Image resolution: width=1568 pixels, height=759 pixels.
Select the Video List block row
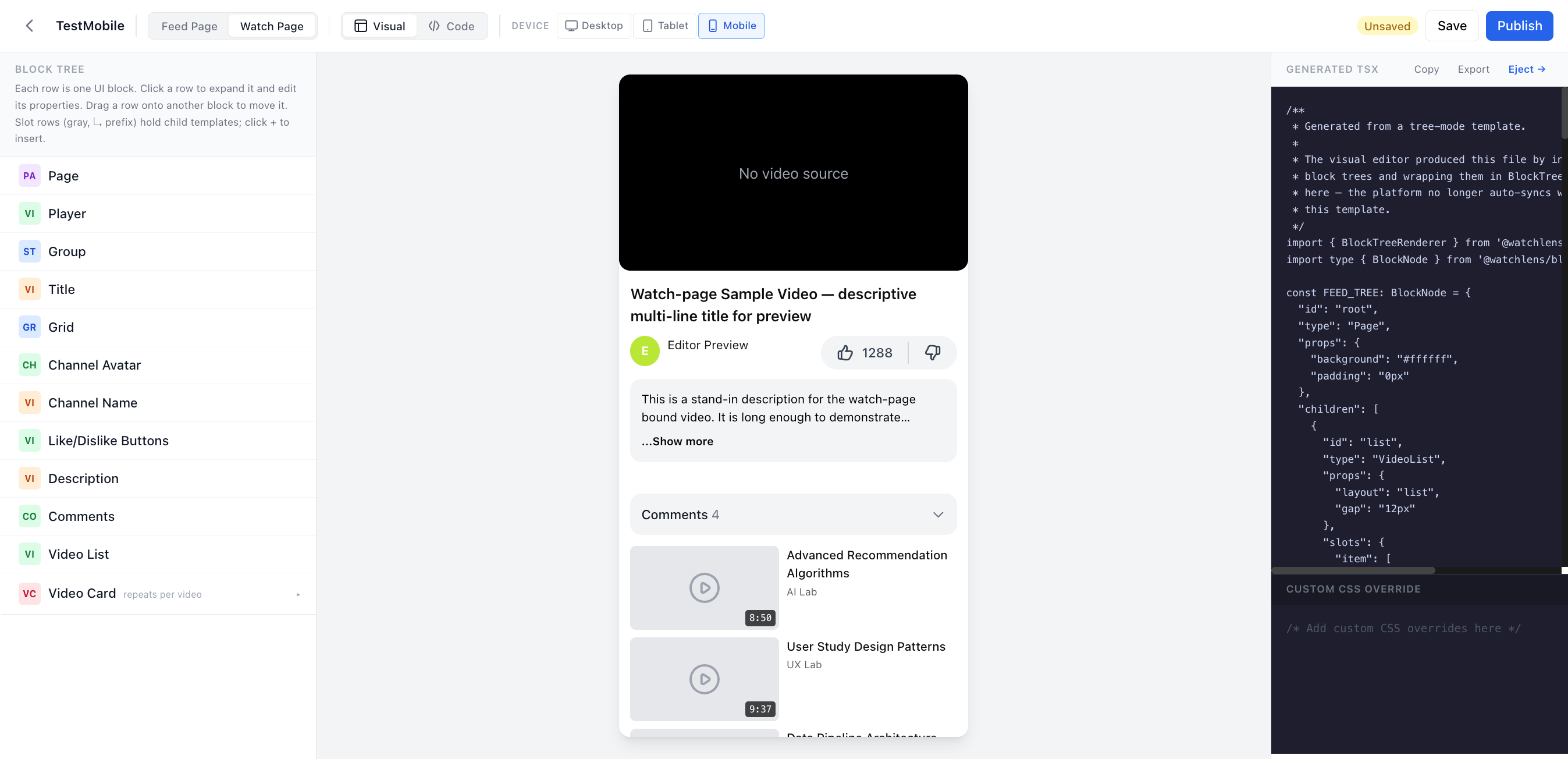tap(158, 554)
